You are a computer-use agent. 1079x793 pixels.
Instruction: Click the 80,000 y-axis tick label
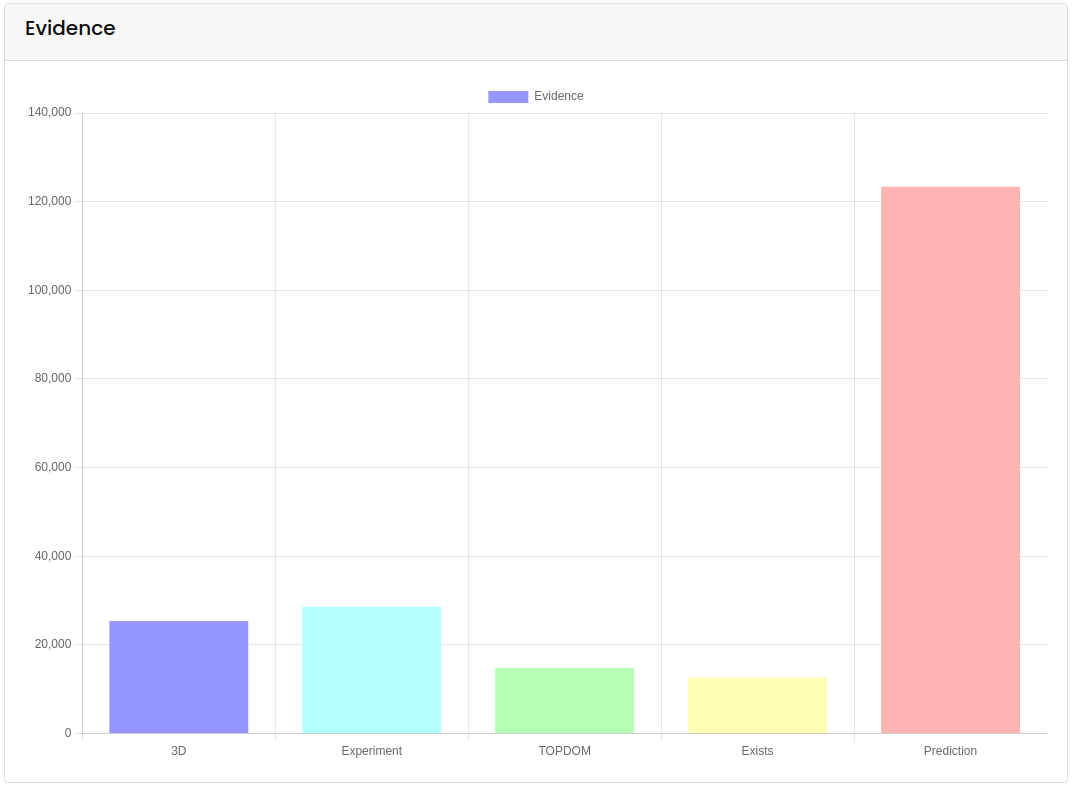[x=52, y=378]
